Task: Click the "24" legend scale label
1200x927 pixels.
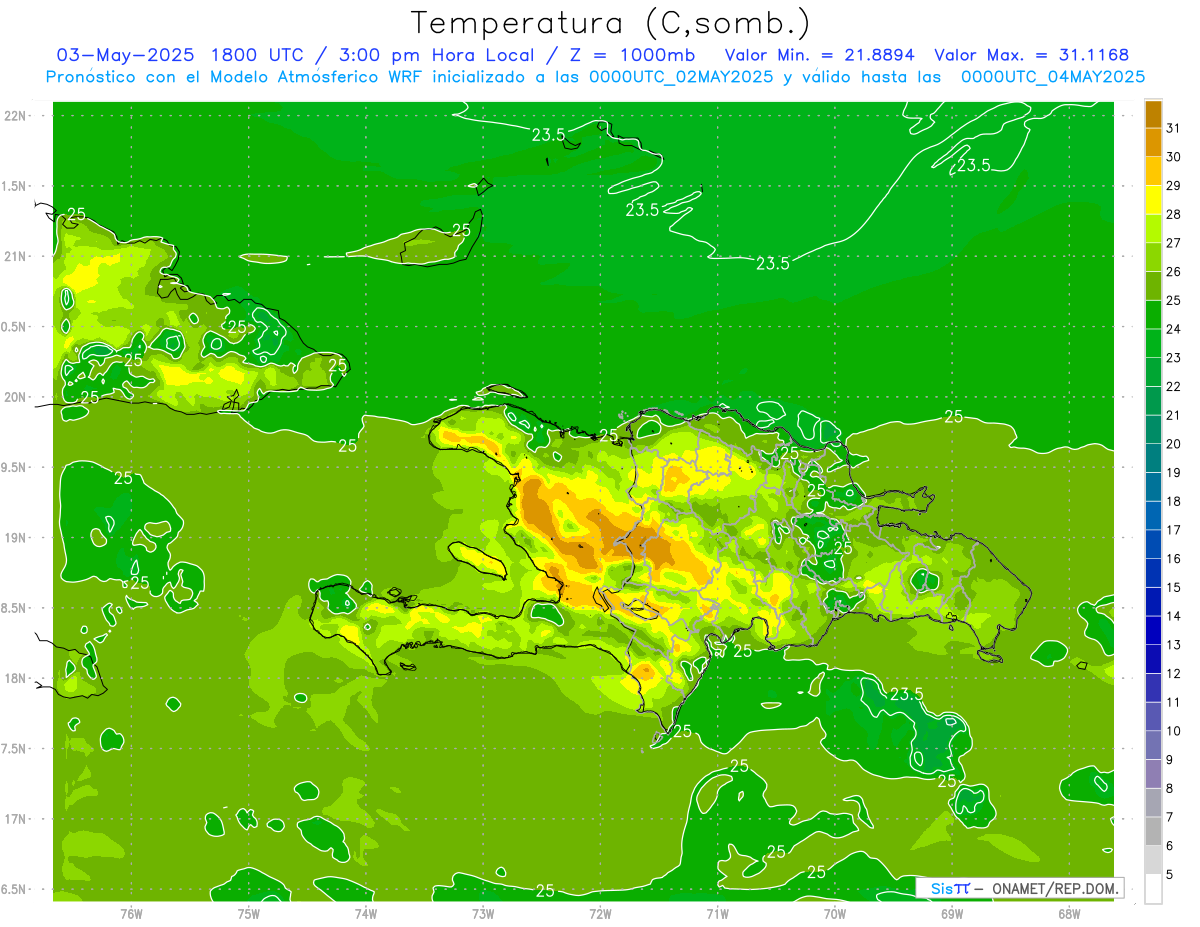Action: (1174, 329)
